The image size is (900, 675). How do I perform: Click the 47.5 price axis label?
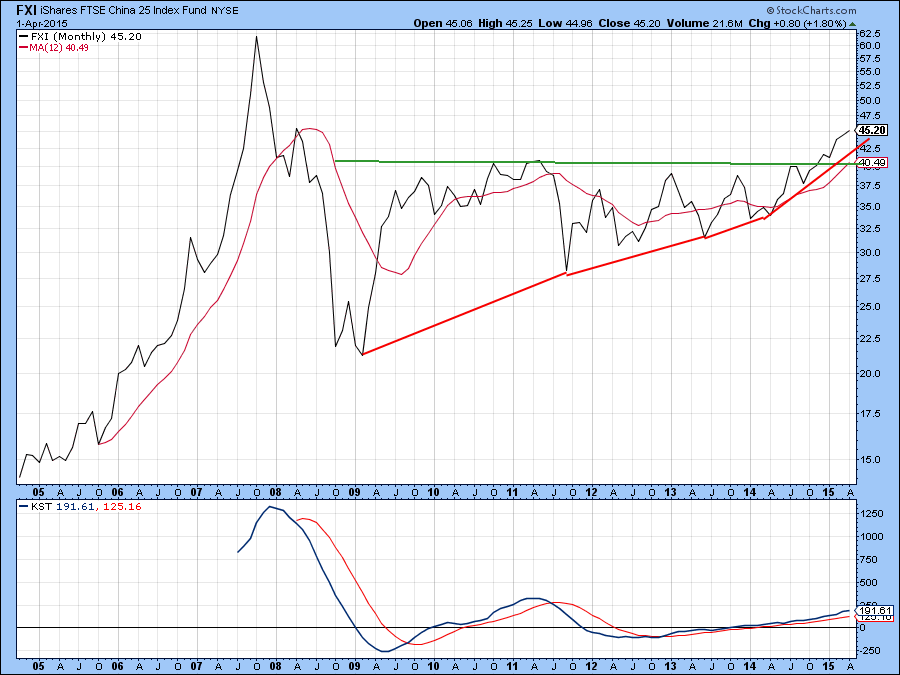point(870,115)
